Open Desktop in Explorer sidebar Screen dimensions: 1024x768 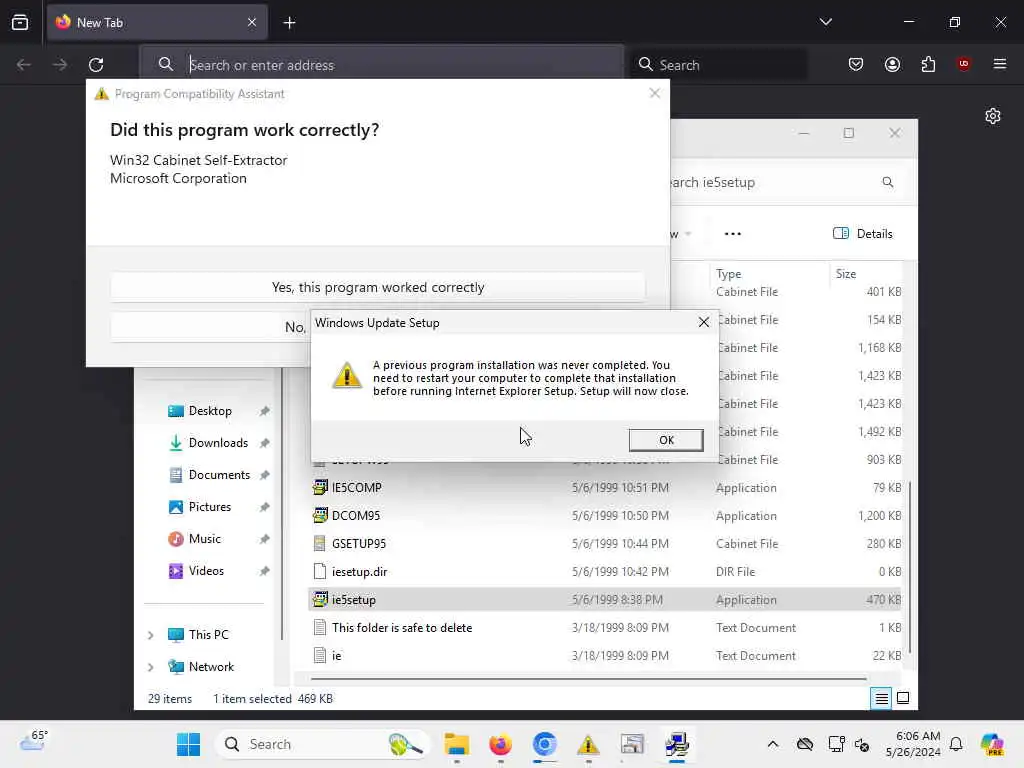(x=210, y=411)
